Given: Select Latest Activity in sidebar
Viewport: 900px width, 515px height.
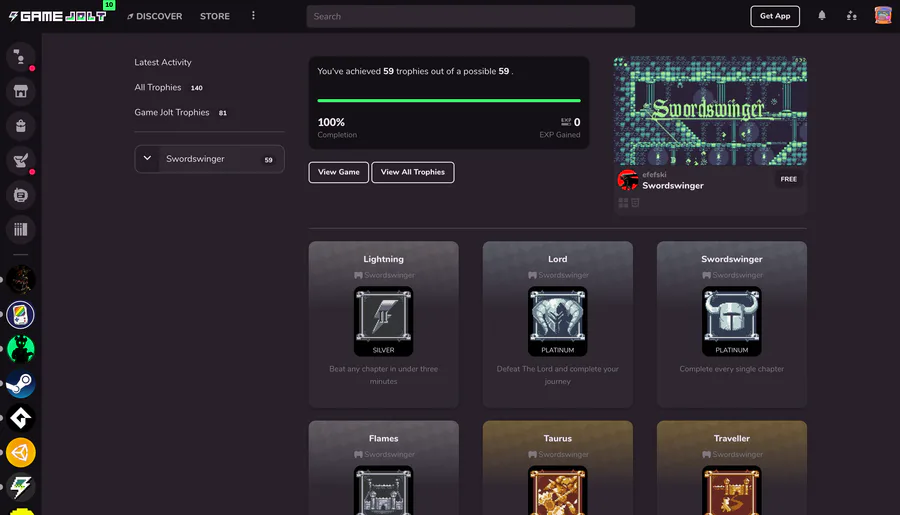Looking at the screenshot, I should click(x=163, y=62).
